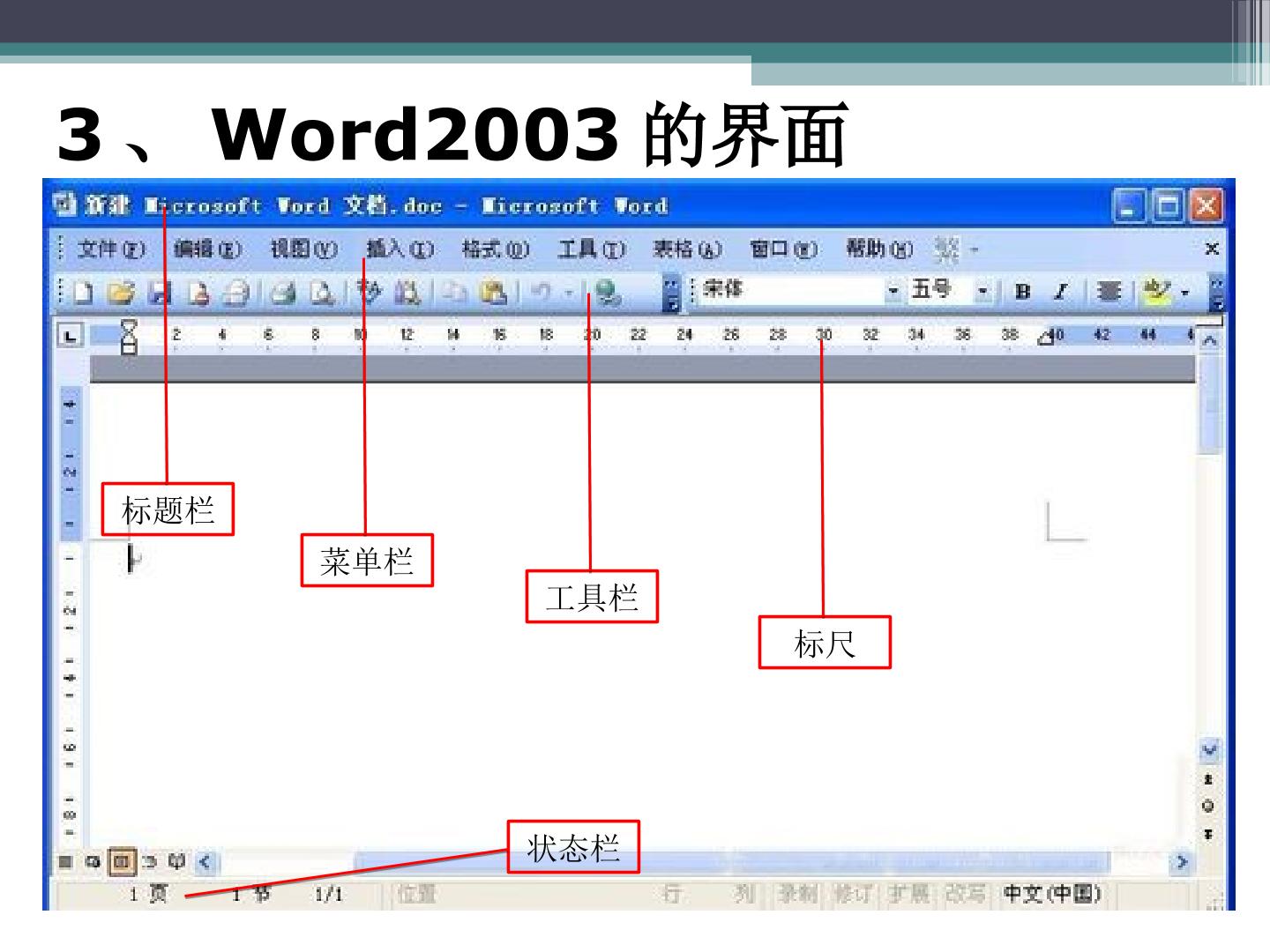Toggle 录制 macro recording in status bar
1270x952 pixels.
798,895
